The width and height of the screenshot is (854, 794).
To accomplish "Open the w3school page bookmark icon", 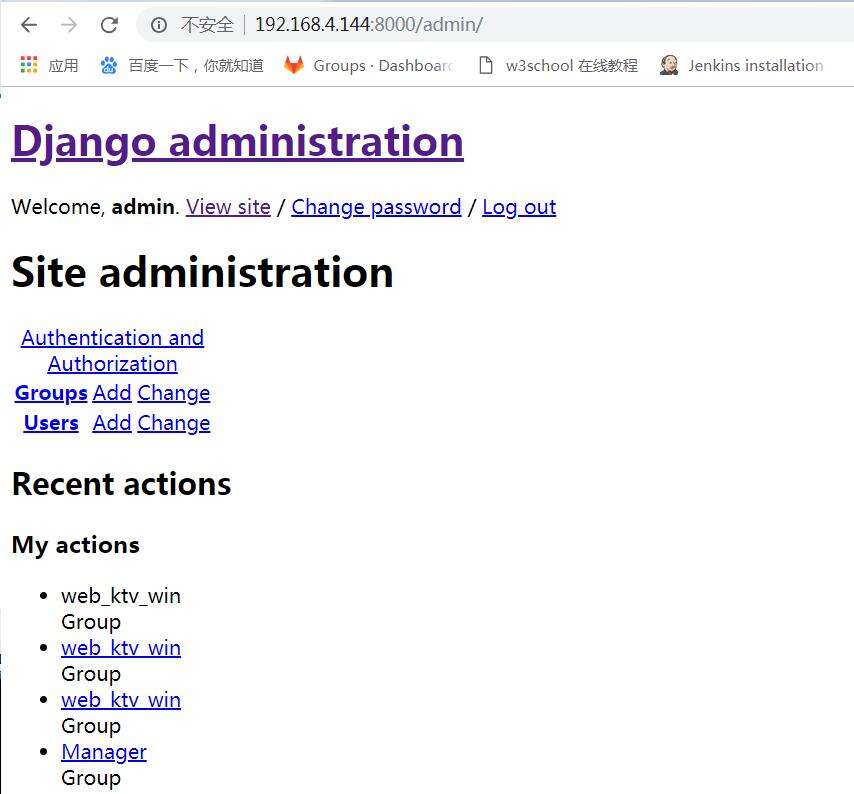I will pos(485,65).
